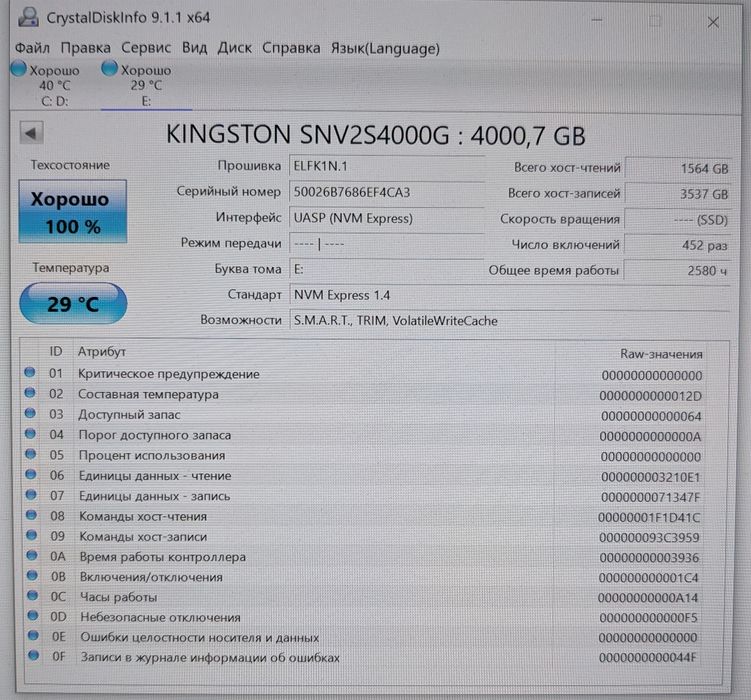Click the Режим передачи field

[387, 244]
